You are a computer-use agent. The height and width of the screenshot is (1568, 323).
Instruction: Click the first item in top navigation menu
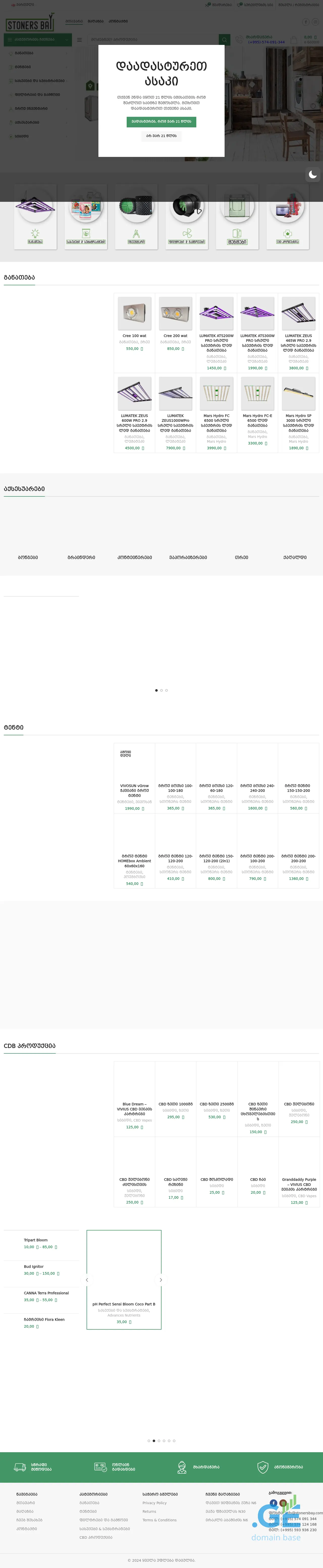coord(74,21)
